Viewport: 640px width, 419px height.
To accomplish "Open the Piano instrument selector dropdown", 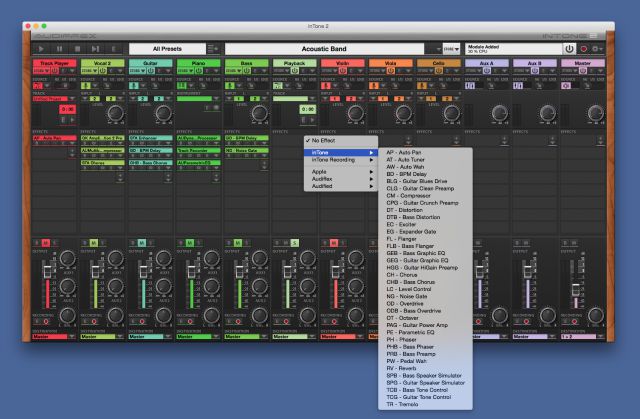I will coord(198,99).
